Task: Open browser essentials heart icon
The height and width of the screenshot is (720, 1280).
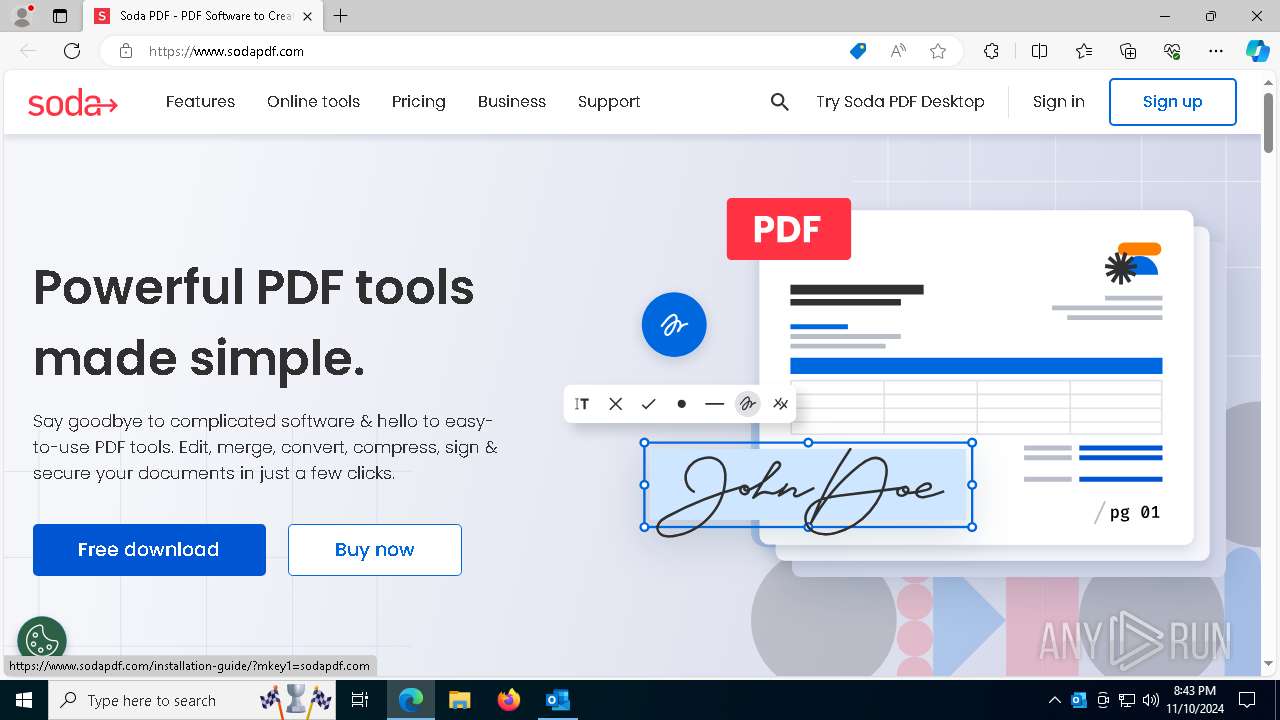Action: coord(1173,51)
